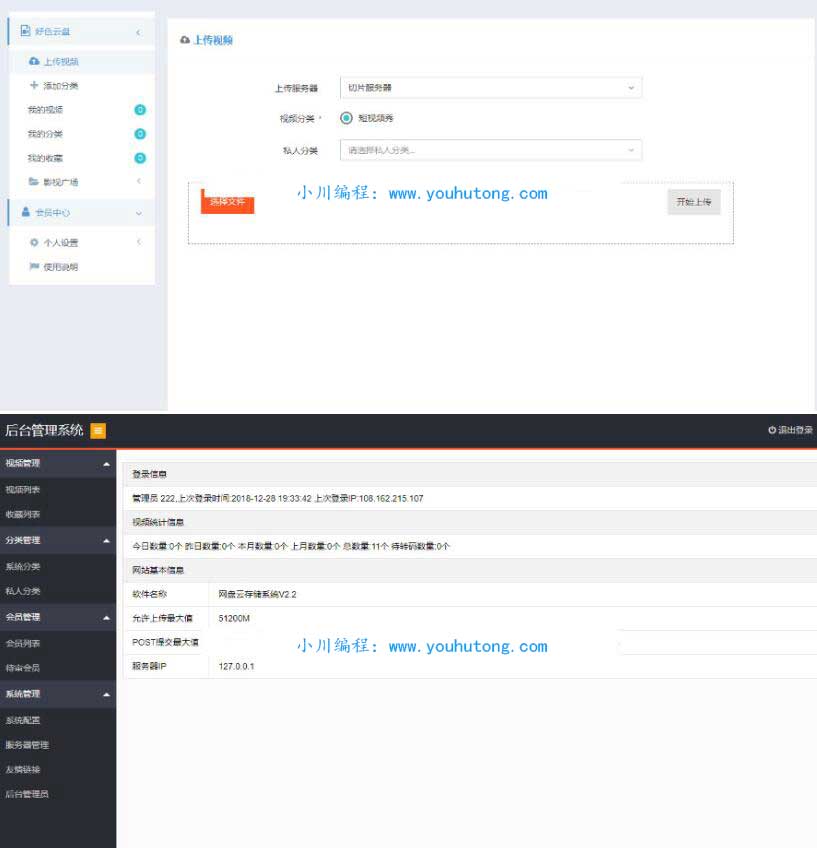Open the 私人分类 dropdown in the upload form
Viewport: 817px width, 848px height.
(491, 150)
